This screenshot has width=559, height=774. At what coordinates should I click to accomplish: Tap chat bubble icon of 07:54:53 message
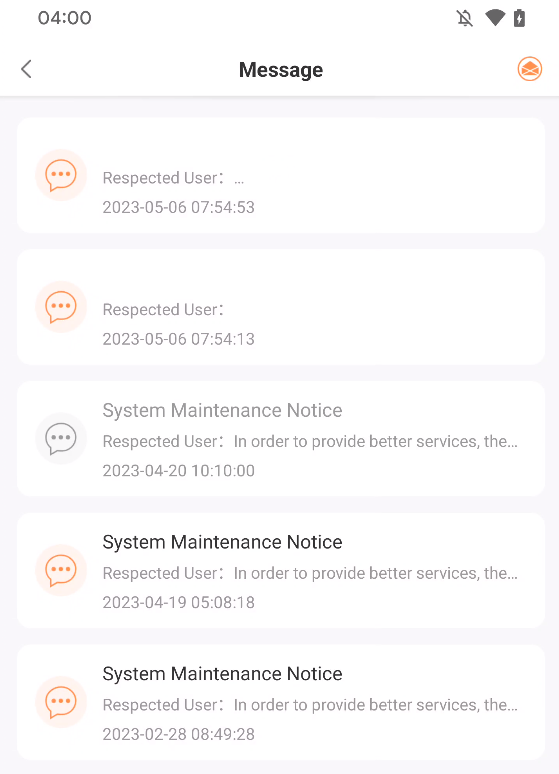pos(61,175)
